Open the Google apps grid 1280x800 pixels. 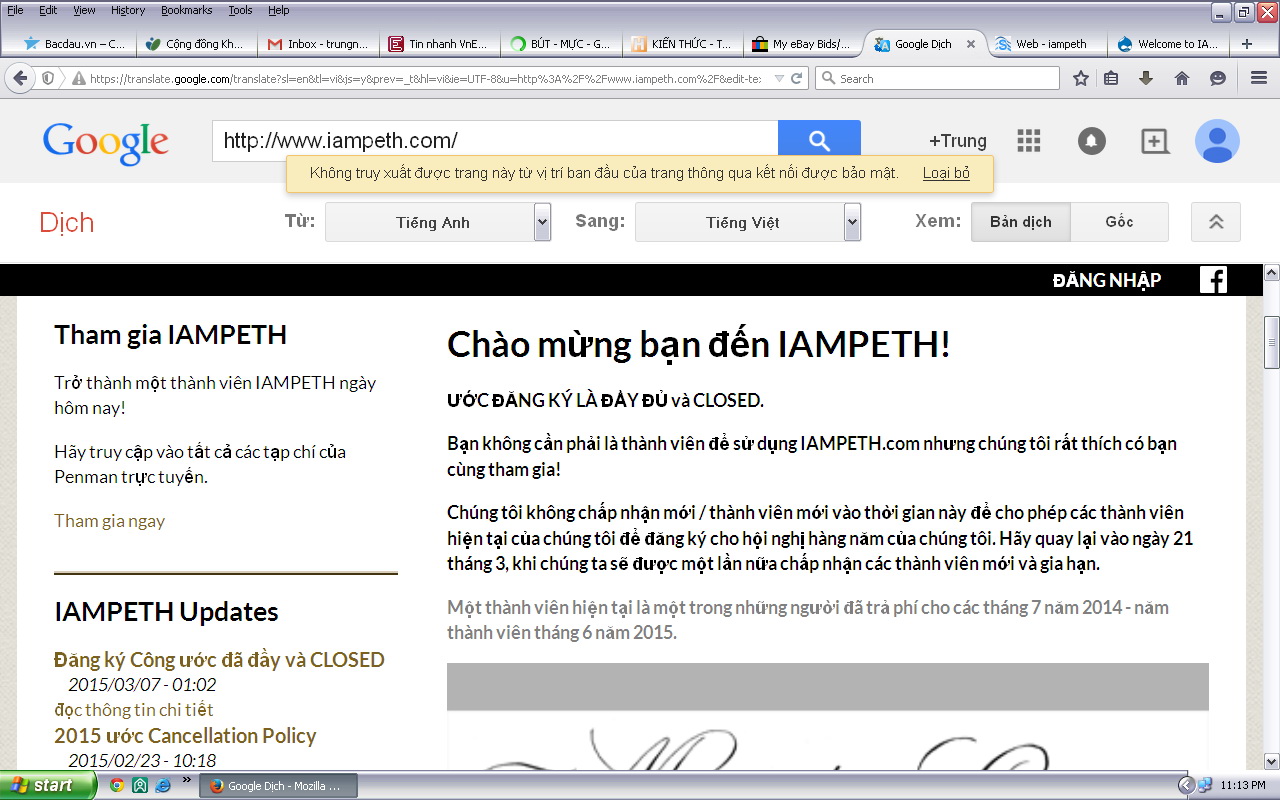click(1029, 141)
